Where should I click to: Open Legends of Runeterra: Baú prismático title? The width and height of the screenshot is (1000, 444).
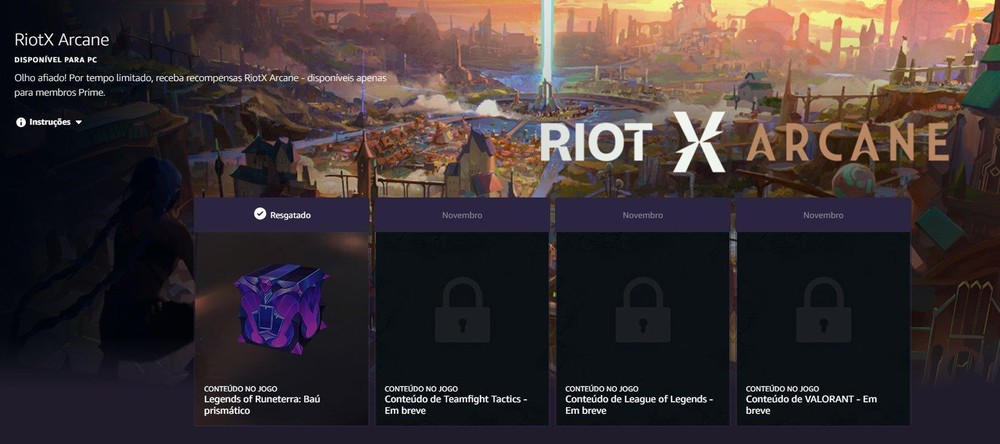[x=261, y=405]
